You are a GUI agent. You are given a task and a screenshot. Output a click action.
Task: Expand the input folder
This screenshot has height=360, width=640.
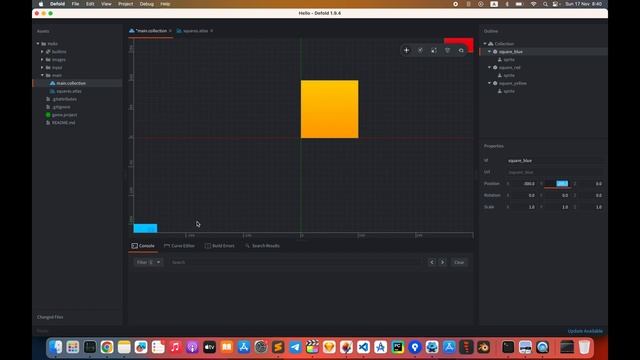point(42,67)
